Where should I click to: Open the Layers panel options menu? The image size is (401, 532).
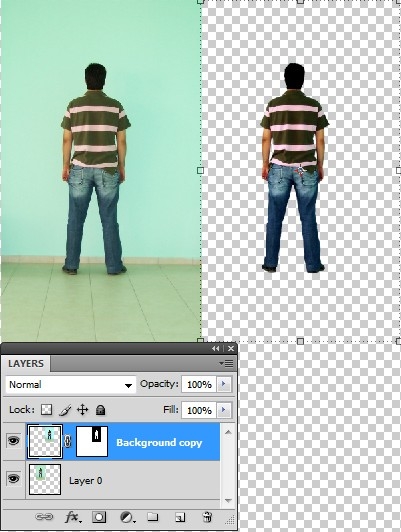(226, 363)
